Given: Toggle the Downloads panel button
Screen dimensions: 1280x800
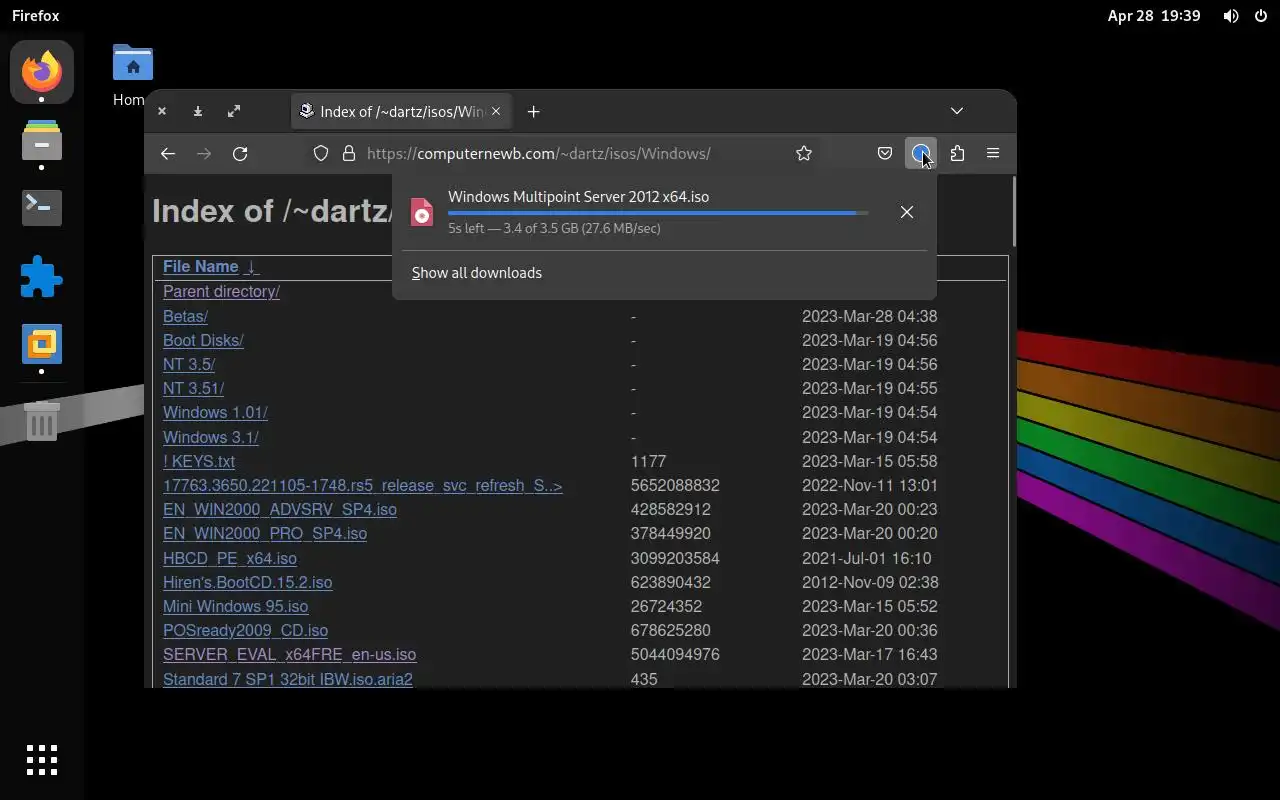Looking at the screenshot, I should coord(921,153).
